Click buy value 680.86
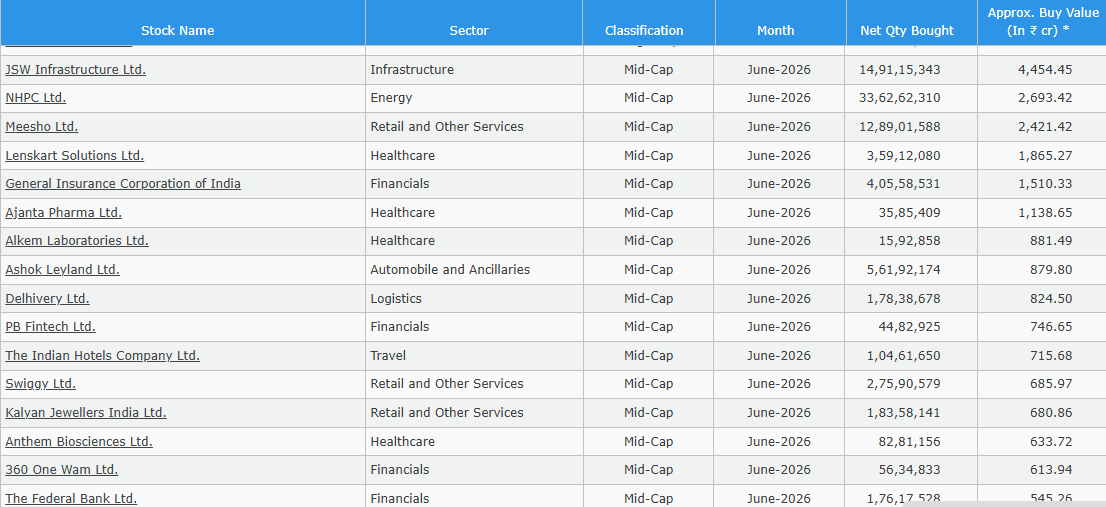This screenshot has height=507, width=1106. 1051,413
